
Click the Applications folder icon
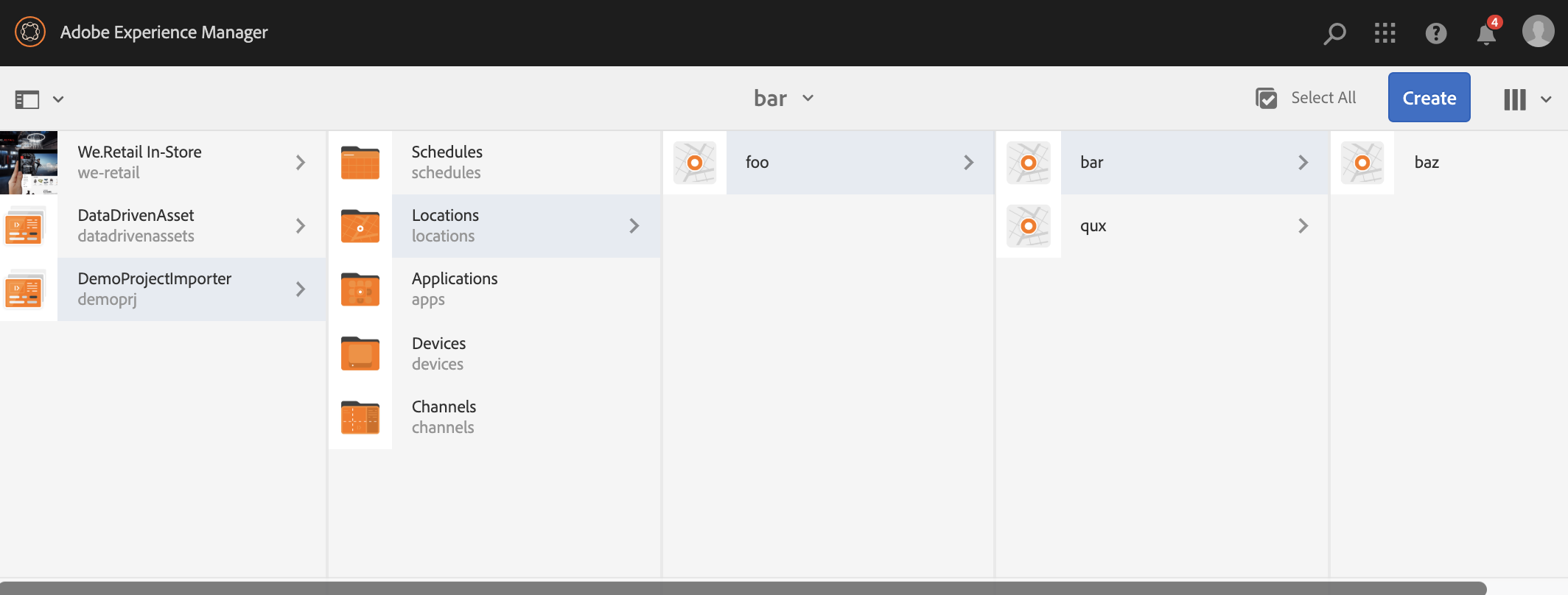pos(360,289)
